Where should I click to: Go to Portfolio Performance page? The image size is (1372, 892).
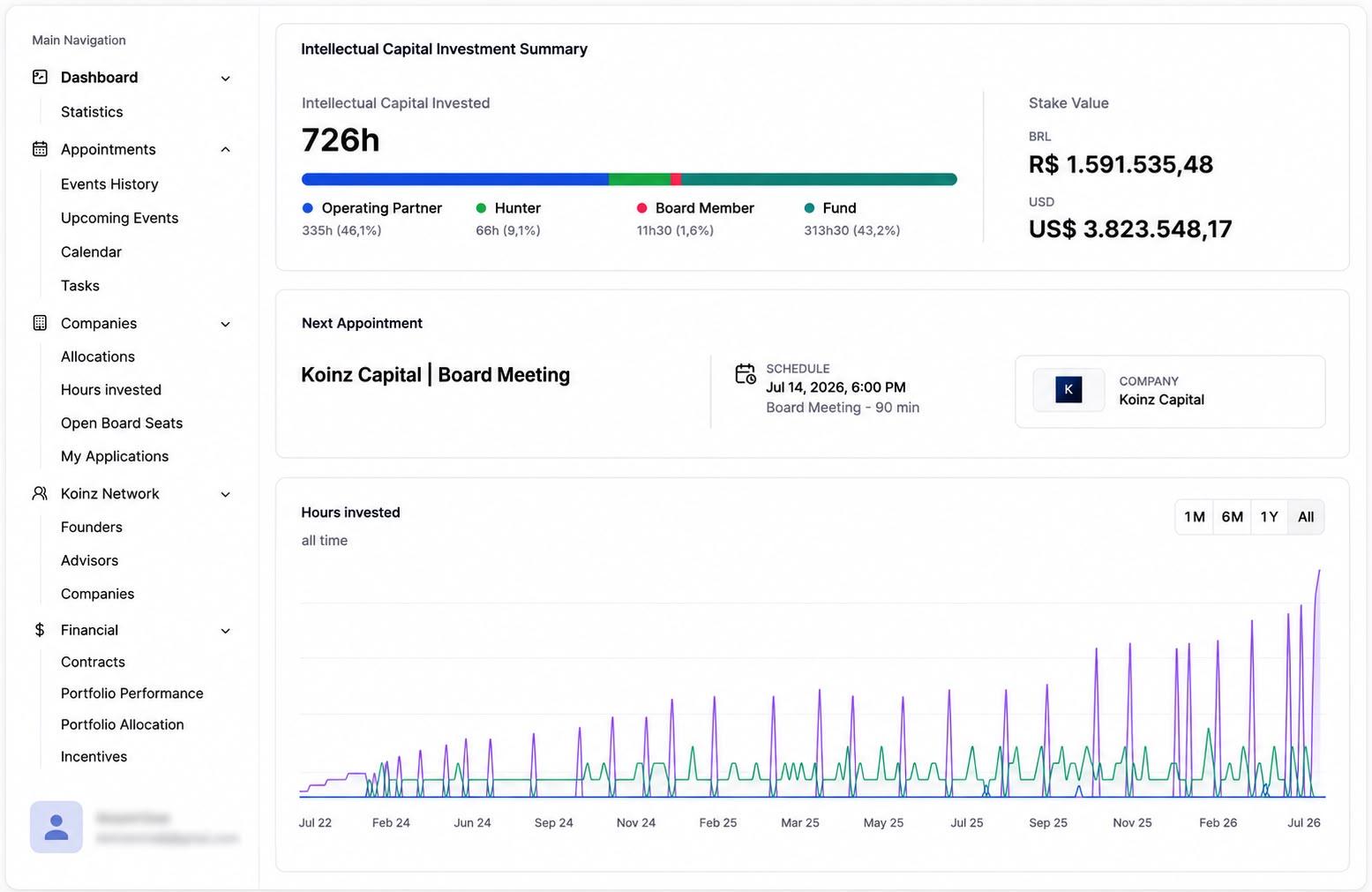tap(132, 693)
